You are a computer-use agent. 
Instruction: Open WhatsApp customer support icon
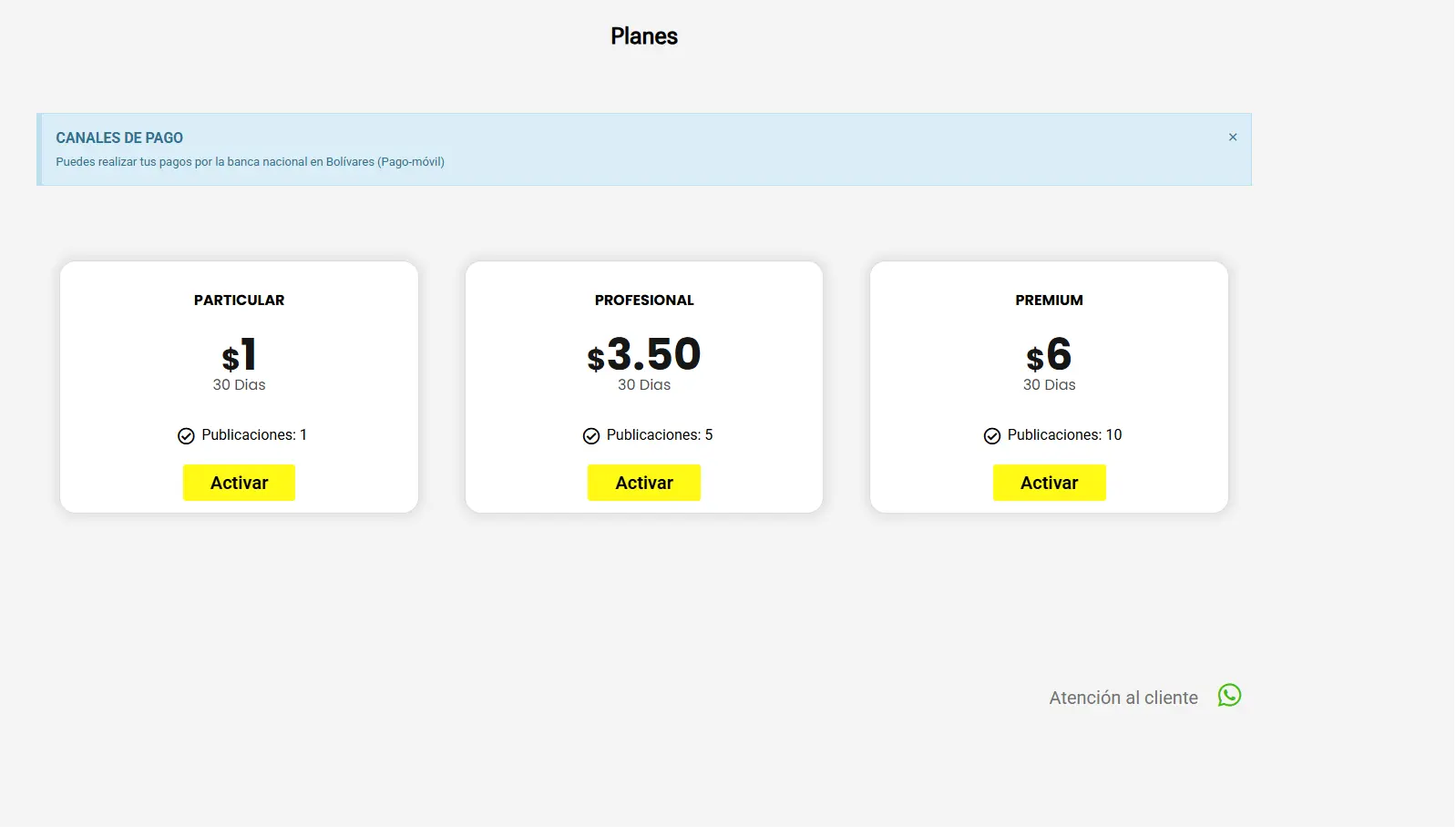click(x=1229, y=696)
